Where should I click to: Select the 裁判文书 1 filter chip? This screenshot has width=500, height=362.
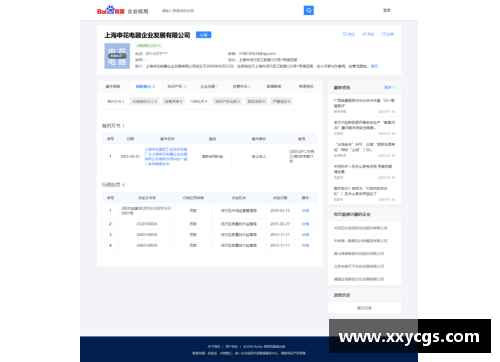(115, 101)
